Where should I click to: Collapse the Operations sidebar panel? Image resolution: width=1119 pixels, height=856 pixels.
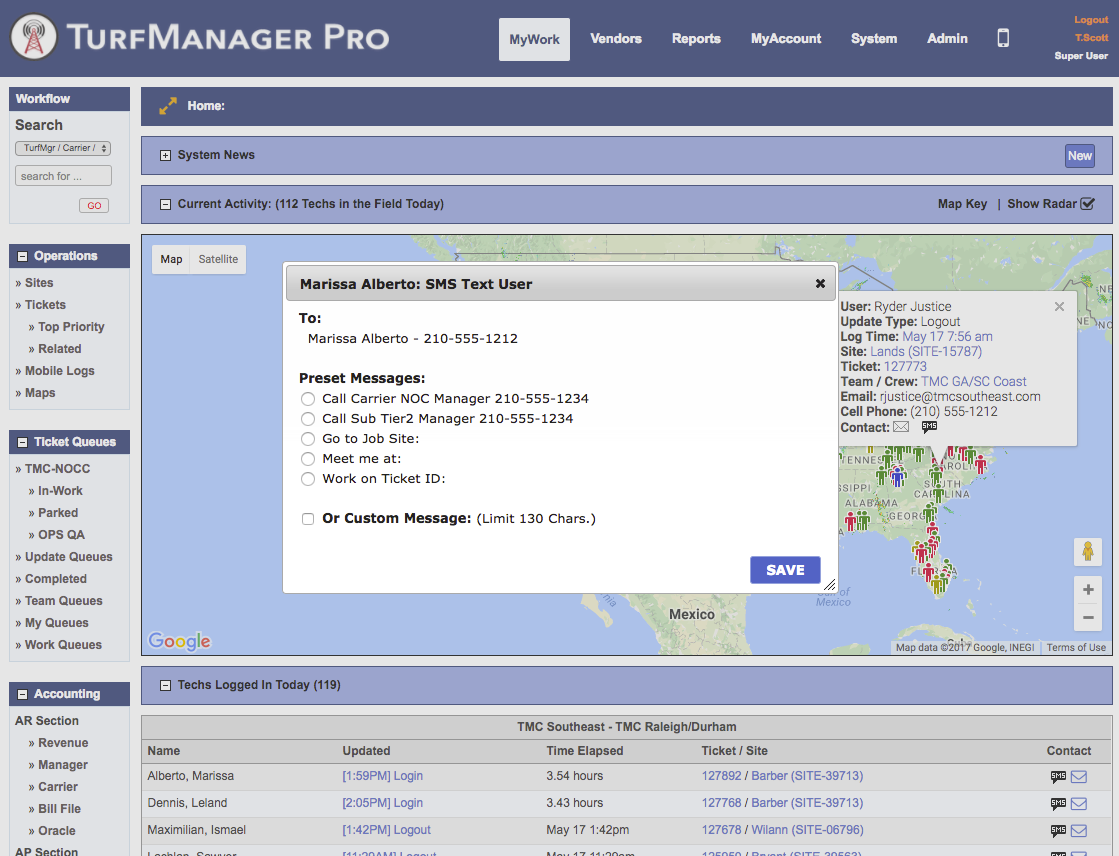(x=22, y=256)
